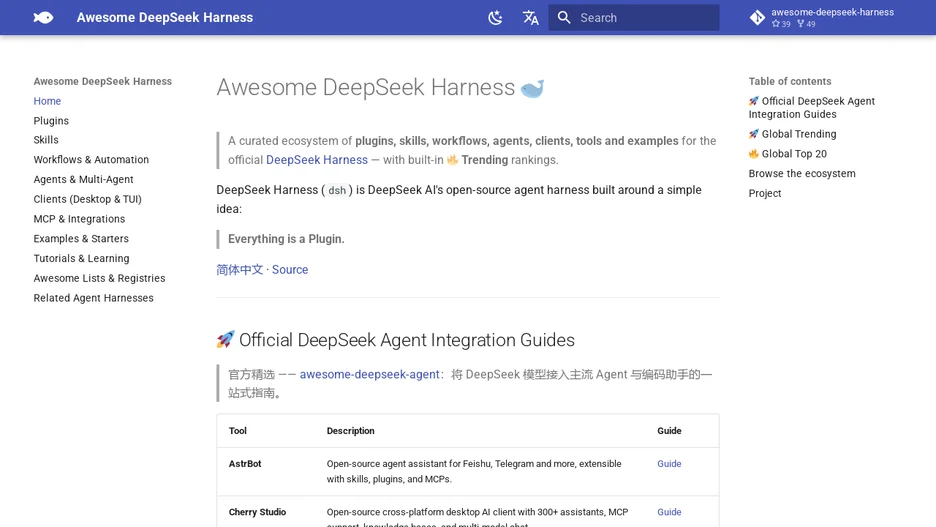Go to Workflows & Automation

[91, 159]
